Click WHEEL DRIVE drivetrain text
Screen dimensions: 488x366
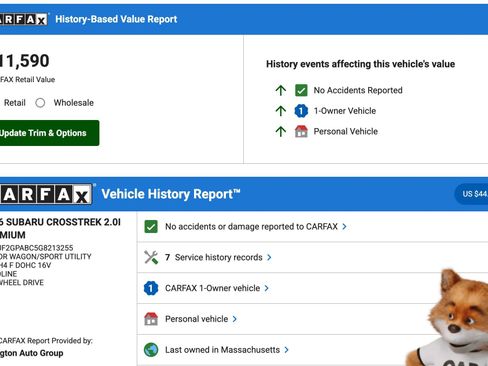(x=22, y=283)
